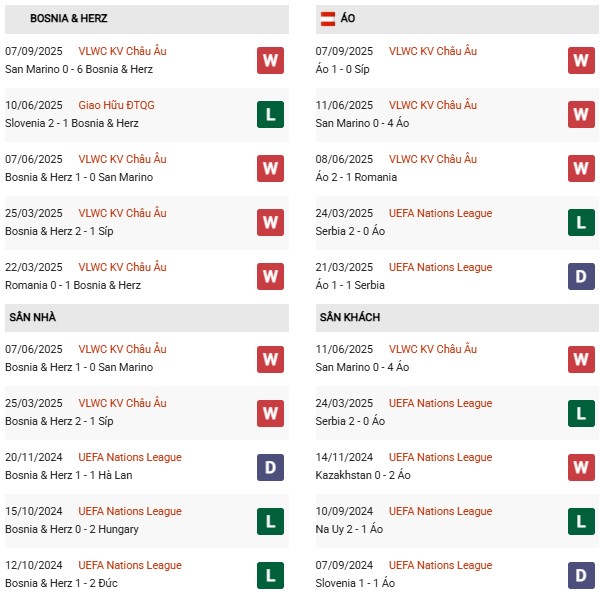600x600 pixels.
Task: Click the W badge for Áo 1-0 Síp
Action: (x=581, y=60)
